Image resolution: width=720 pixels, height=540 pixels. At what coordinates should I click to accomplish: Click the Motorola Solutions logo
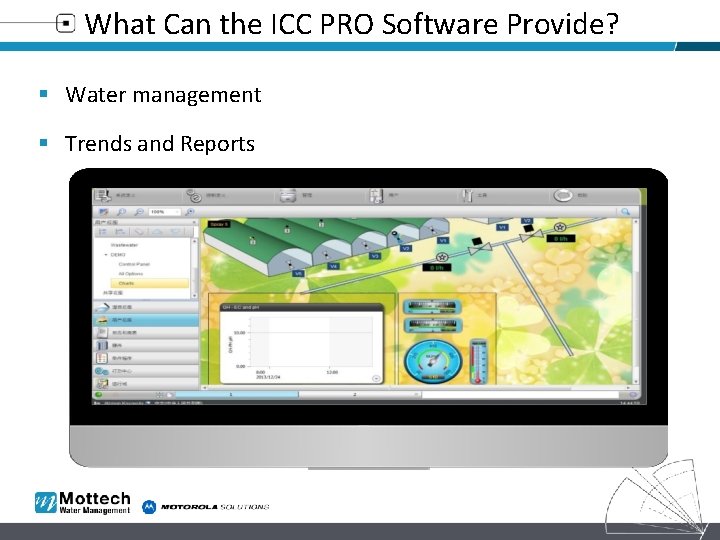[x=206, y=507]
